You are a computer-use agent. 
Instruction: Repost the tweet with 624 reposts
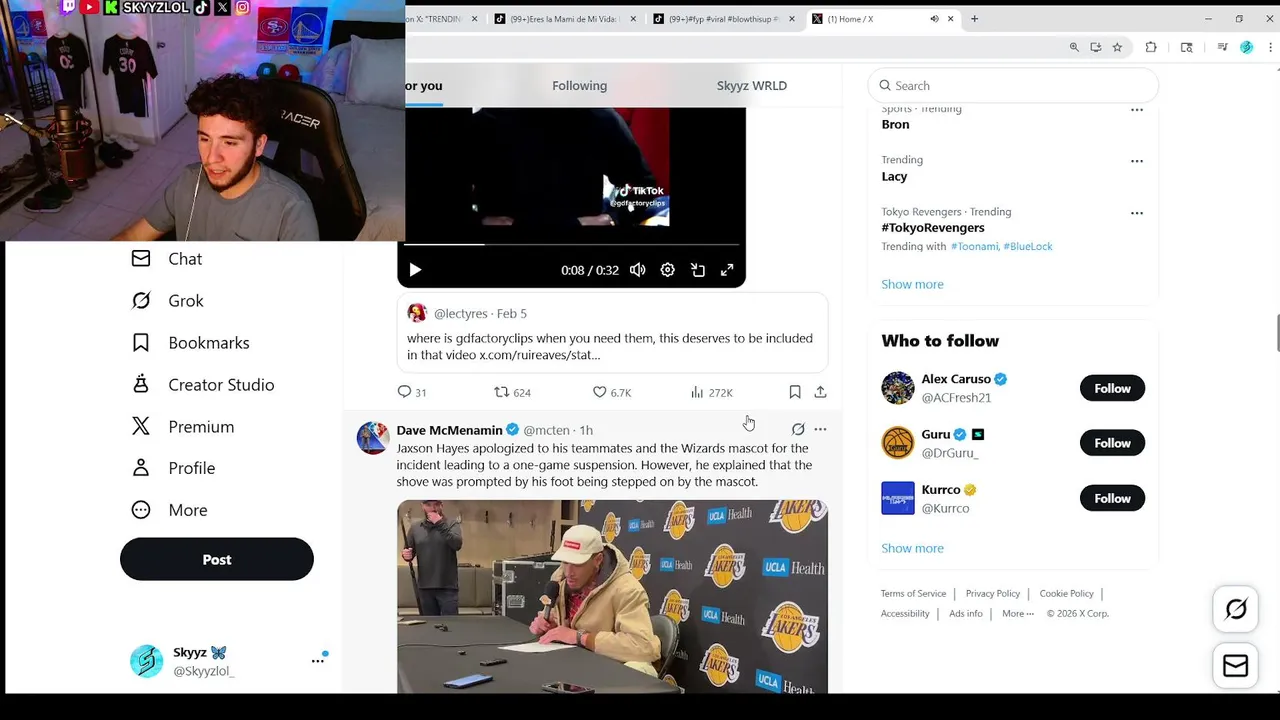(x=512, y=392)
